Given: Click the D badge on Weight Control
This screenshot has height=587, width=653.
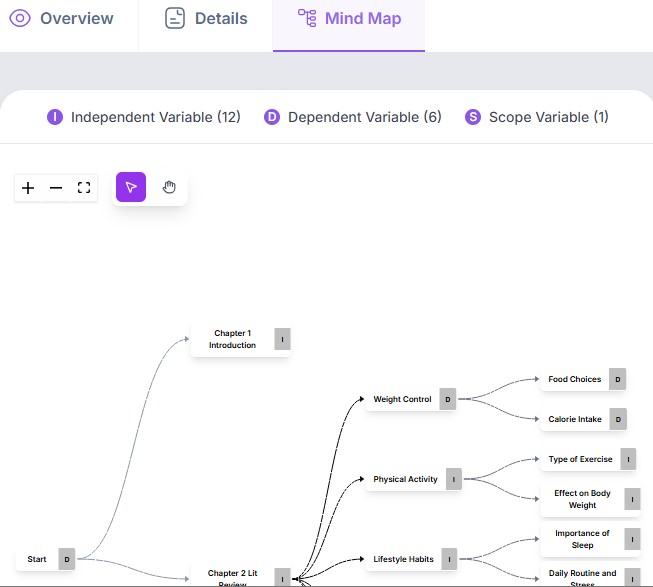Looking at the screenshot, I should click(448, 399).
